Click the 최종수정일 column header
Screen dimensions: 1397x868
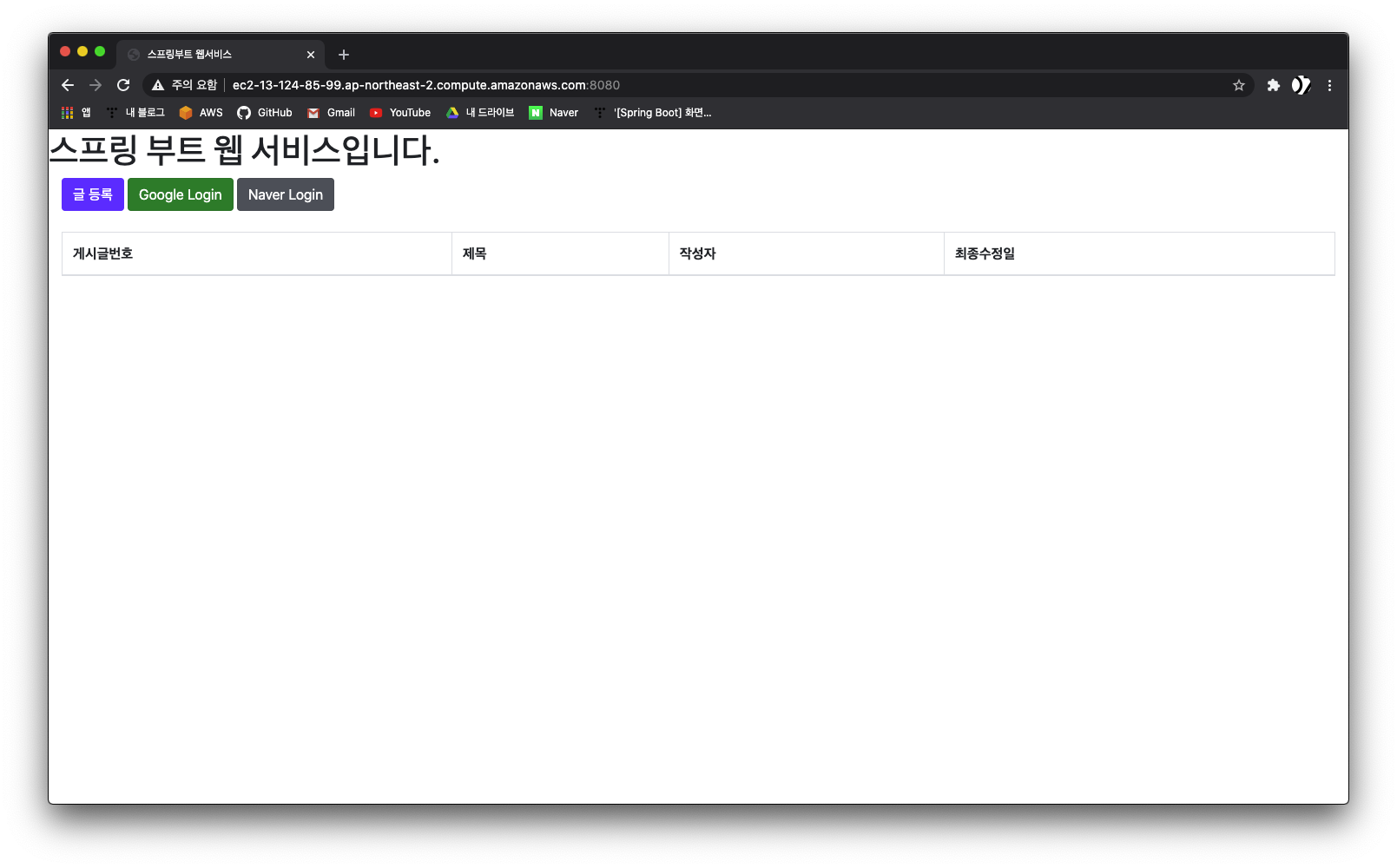pyautogui.click(x=1139, y=253)
